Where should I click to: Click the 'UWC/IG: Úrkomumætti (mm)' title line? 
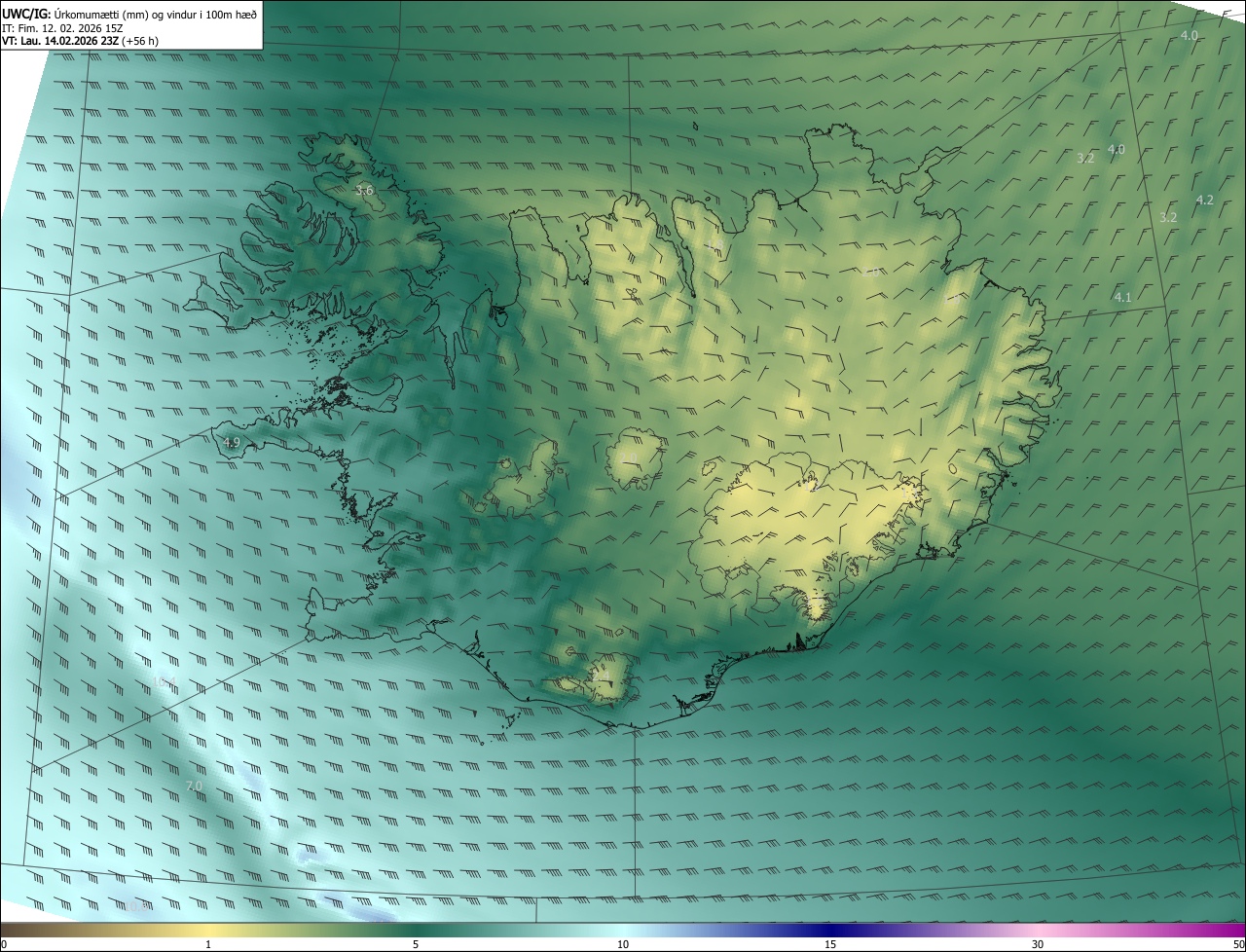coord(129,13)
